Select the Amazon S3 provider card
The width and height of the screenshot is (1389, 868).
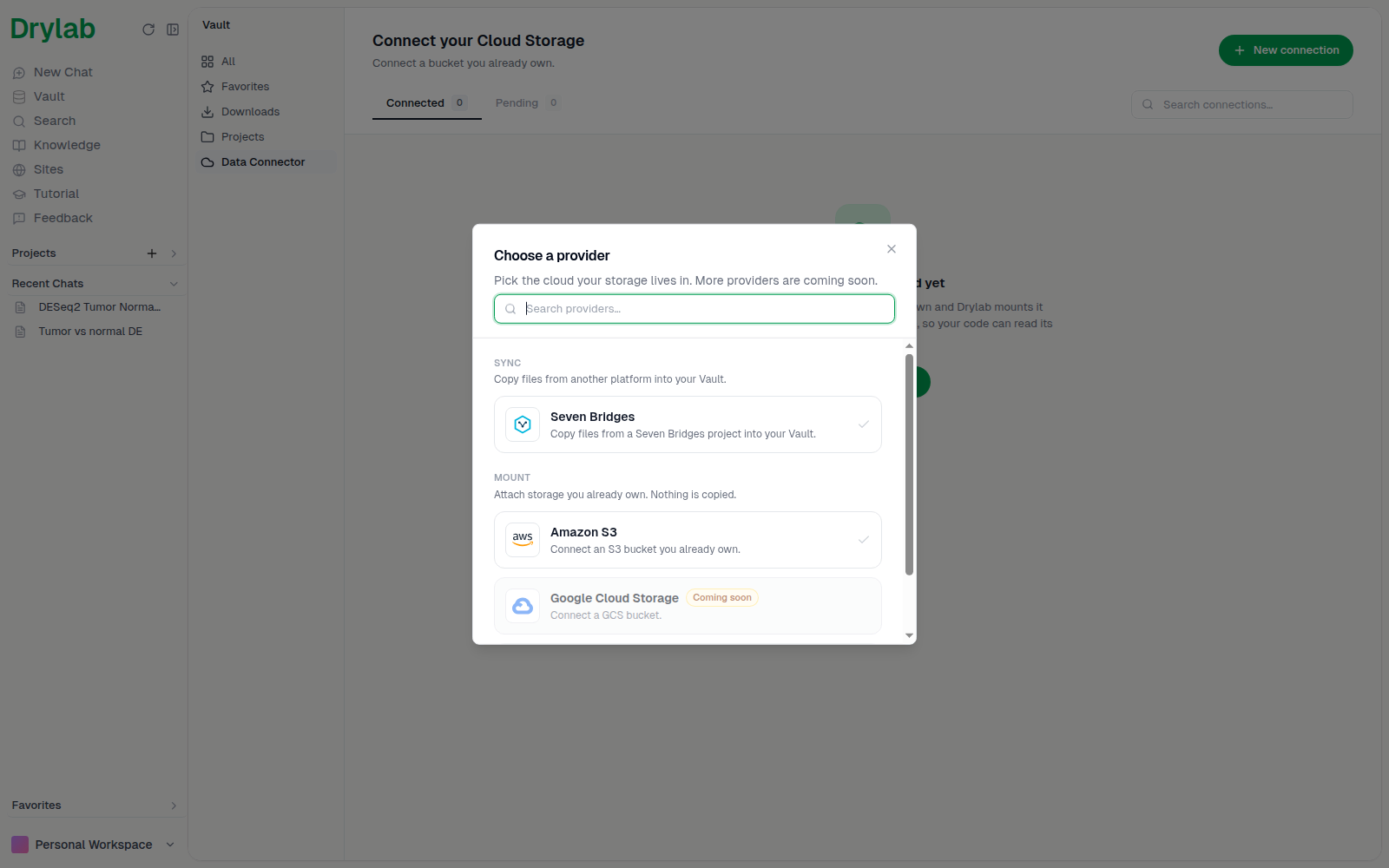point(688,540)
